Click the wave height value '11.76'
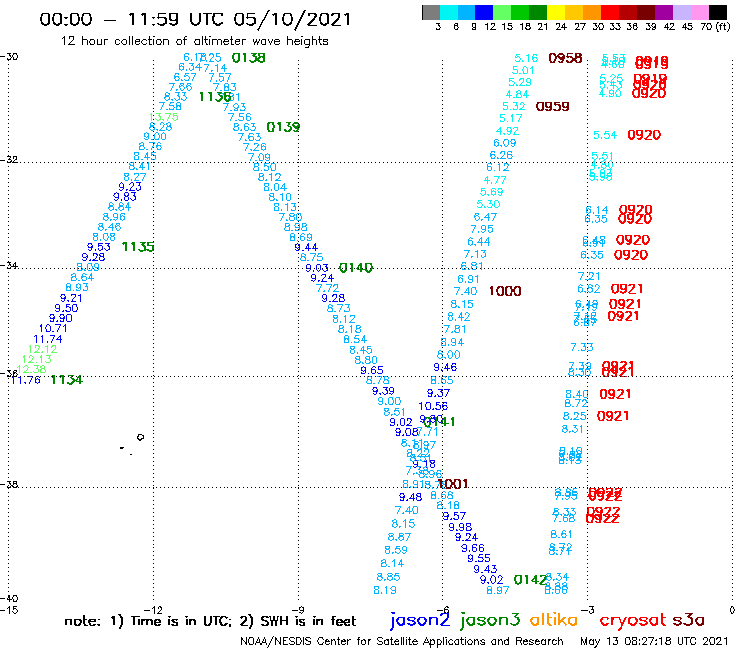The width and height of the screenshot is (740, 650). pyautogui.click(x=26, y=380)
